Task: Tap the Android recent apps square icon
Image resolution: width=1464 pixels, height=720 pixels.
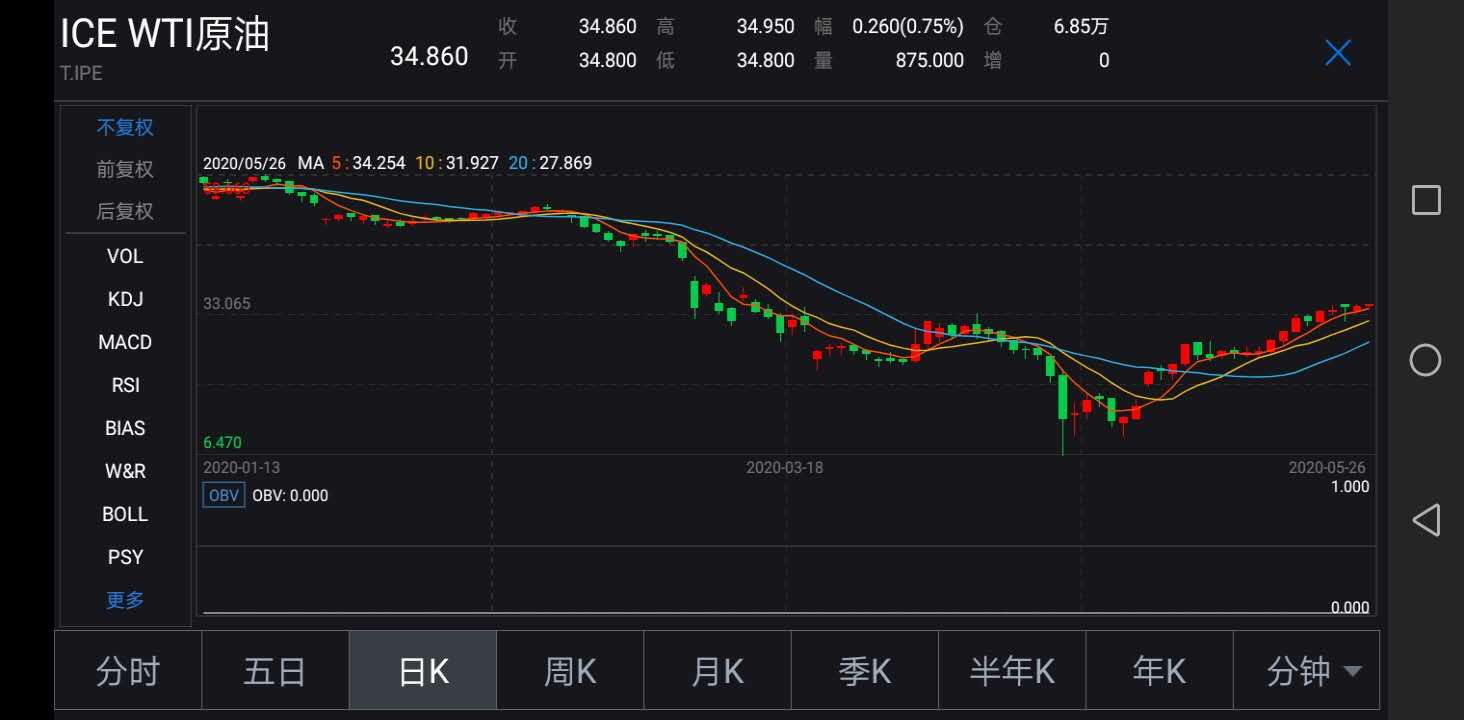Action: [1424, 200]
